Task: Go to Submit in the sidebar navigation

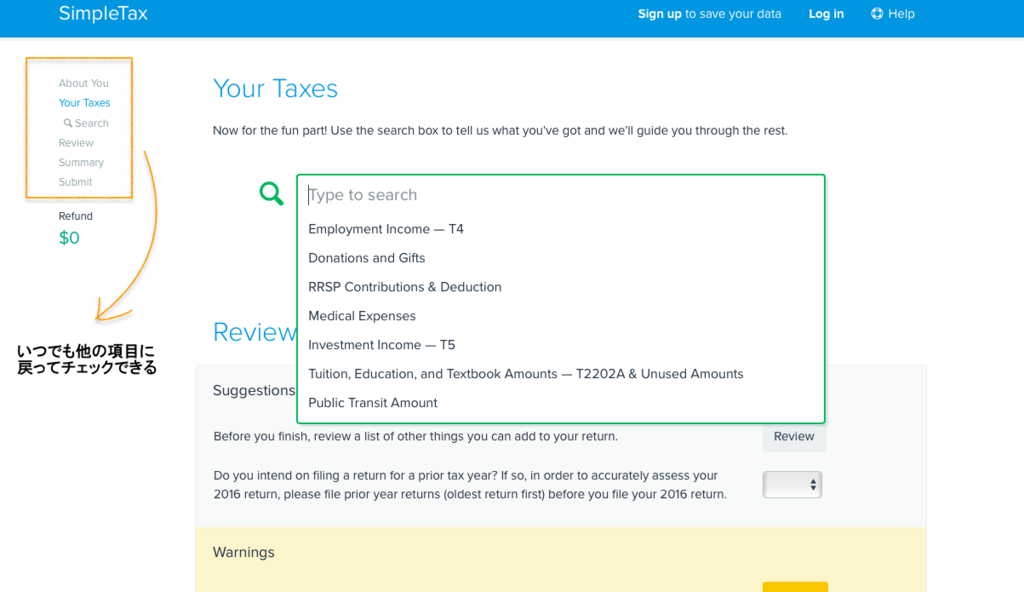Action: click(x=75, y=182)
